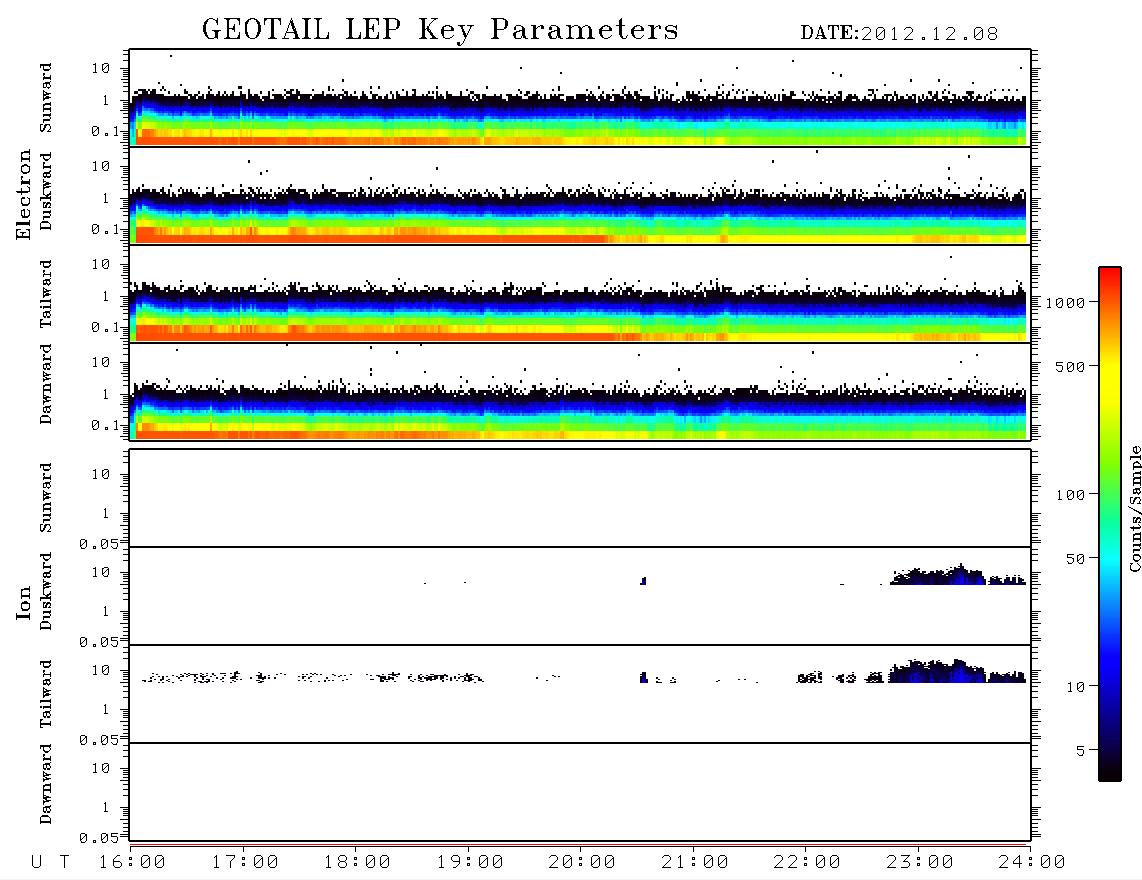This screenshot has width=1142, height=880.
Task: Click the Ion Duskward blue spike near 20:30
Action: 643,581
